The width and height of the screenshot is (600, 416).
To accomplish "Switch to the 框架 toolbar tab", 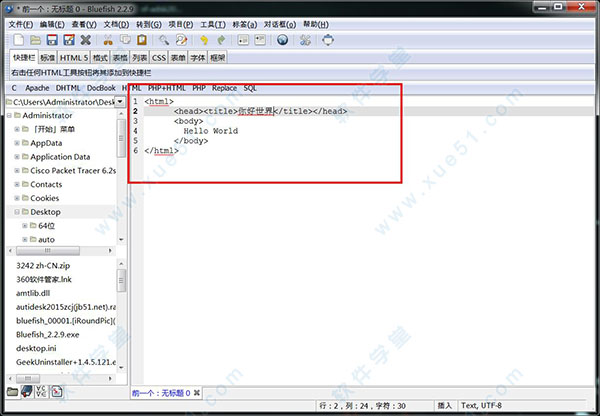I will (217, 58).
